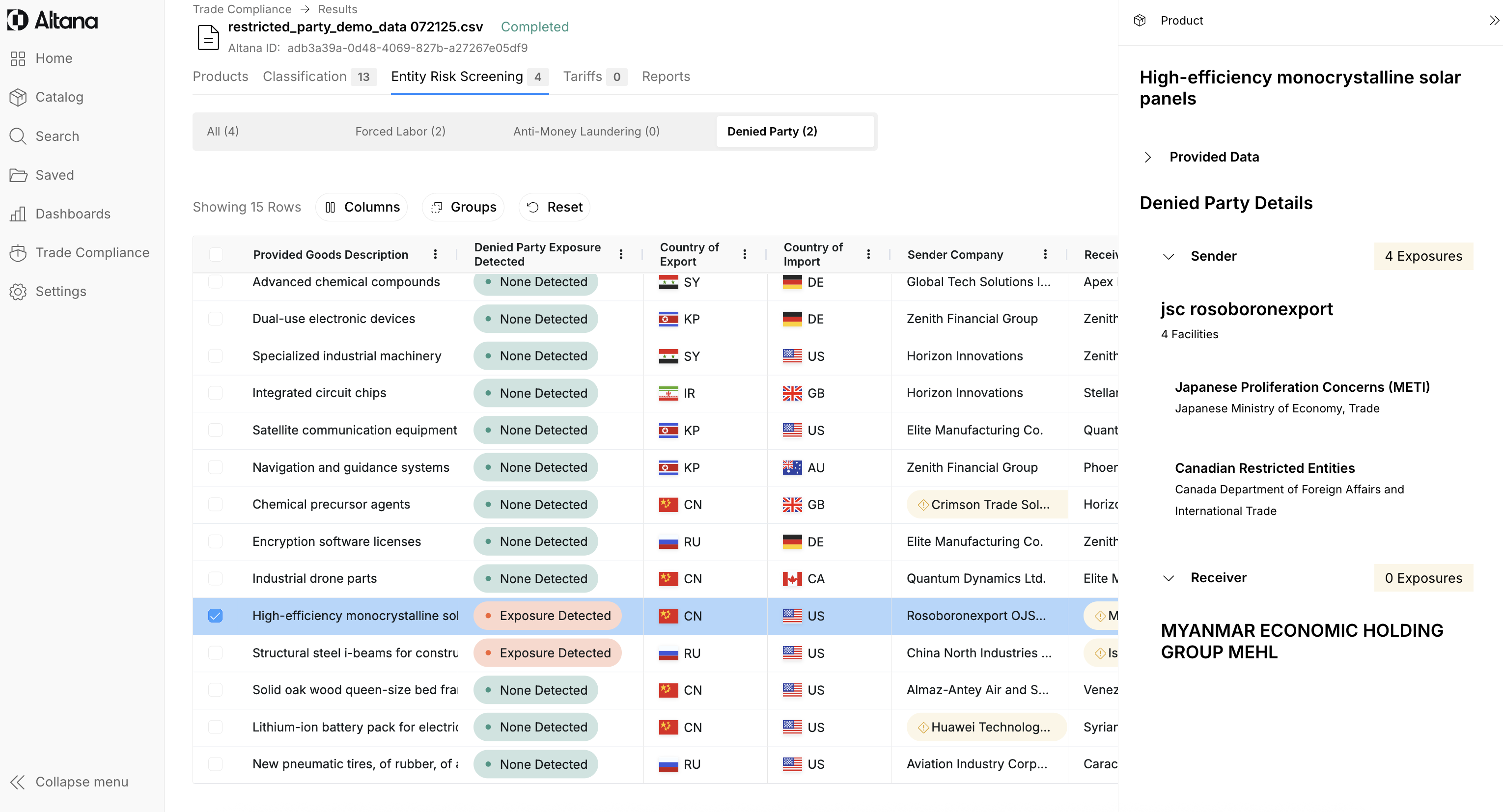
Task: Toggle the select-all header checkbox
Action: pyautogui.click(x=215, y=254)
